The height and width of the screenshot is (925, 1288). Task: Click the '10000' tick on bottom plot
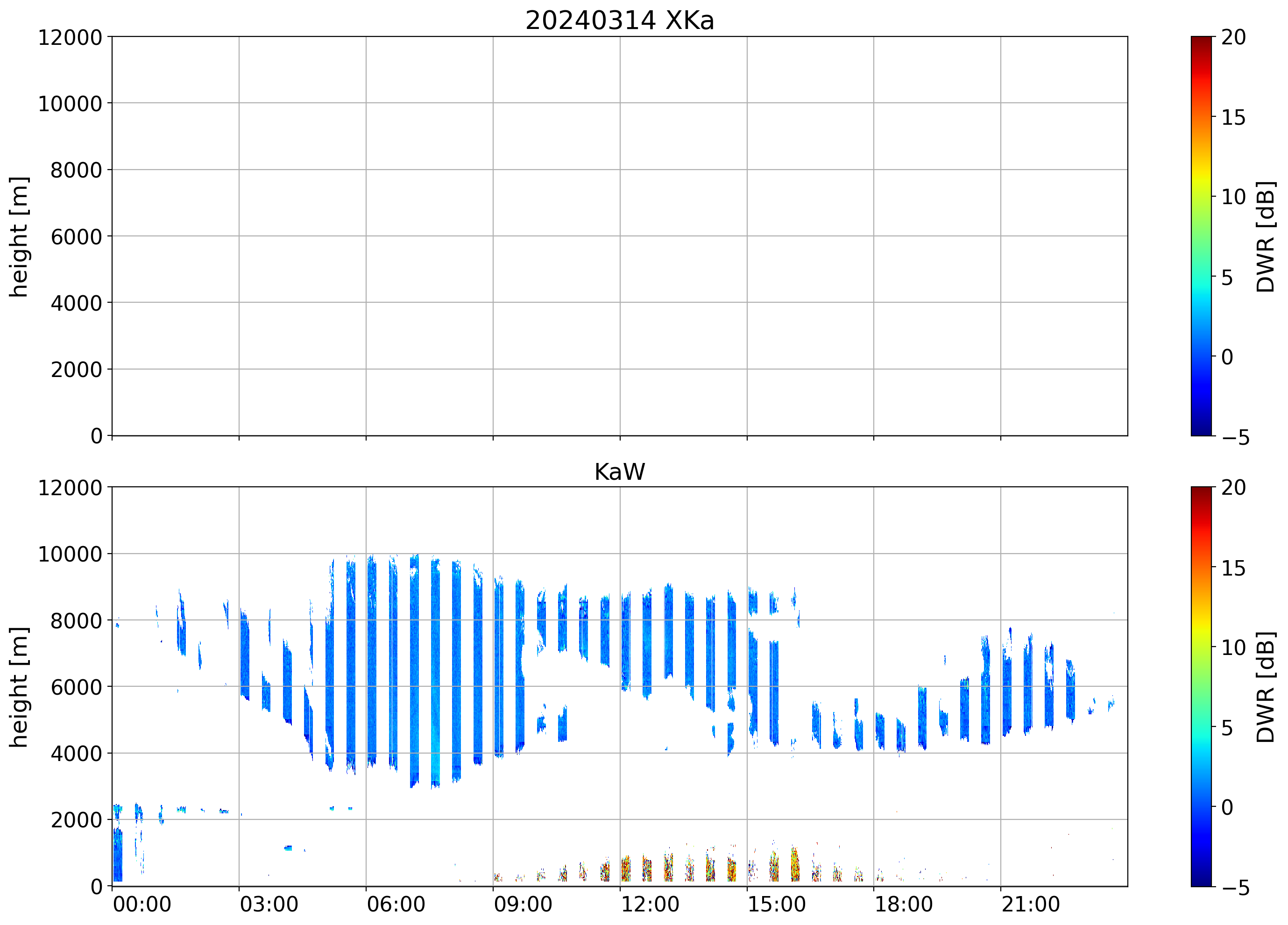[x=70, y=555]
